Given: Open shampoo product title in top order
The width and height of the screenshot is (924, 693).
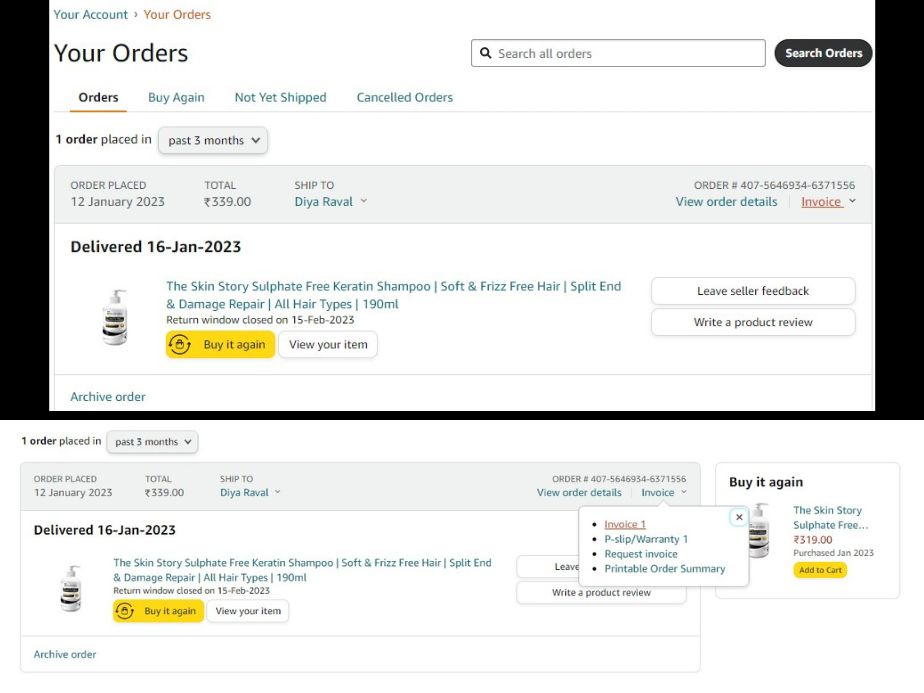Looking at the screenshot, I should (x=393, y=295).
